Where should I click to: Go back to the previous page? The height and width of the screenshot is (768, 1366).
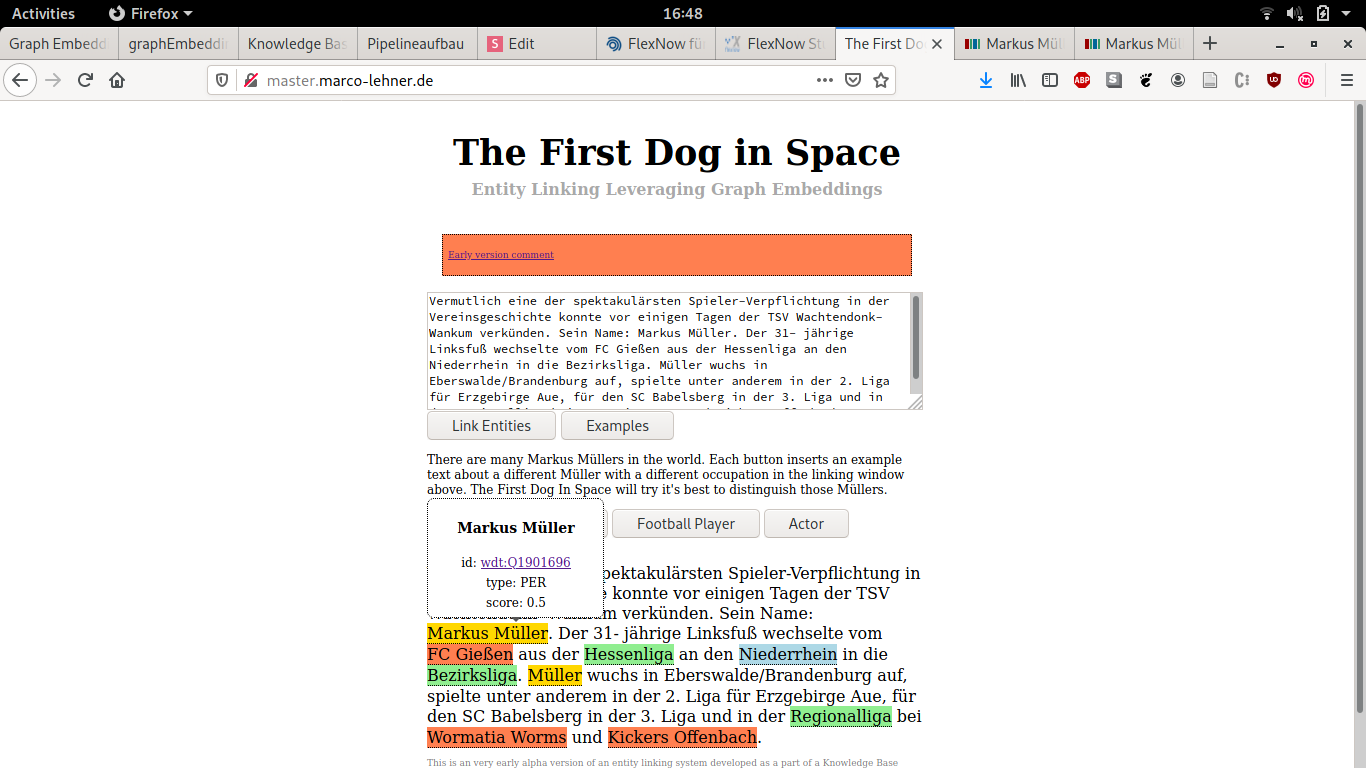pos(20,80)
